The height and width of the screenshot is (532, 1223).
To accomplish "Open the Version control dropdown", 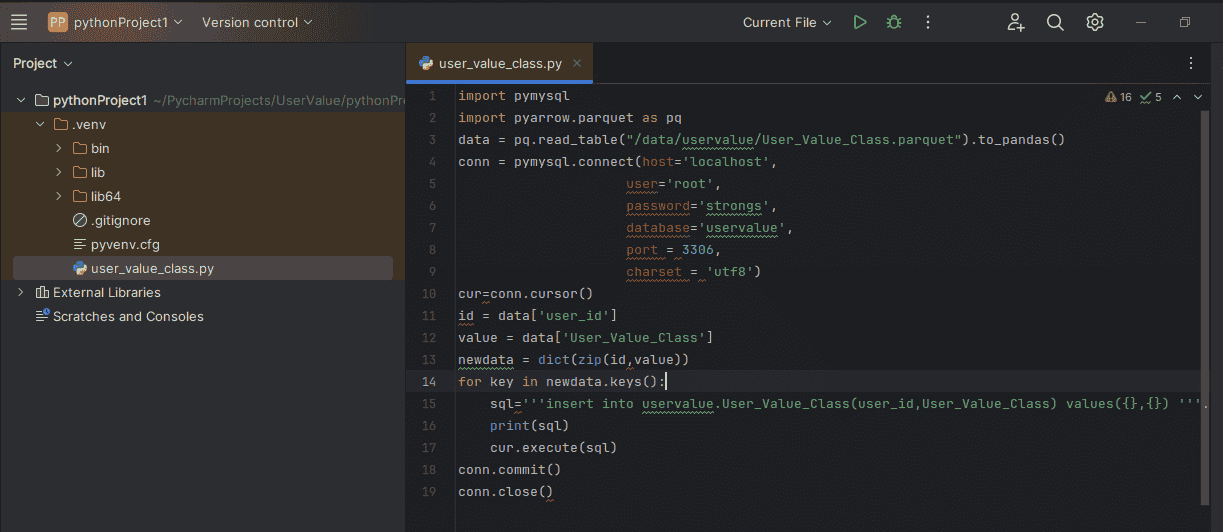I will point(257,22).
